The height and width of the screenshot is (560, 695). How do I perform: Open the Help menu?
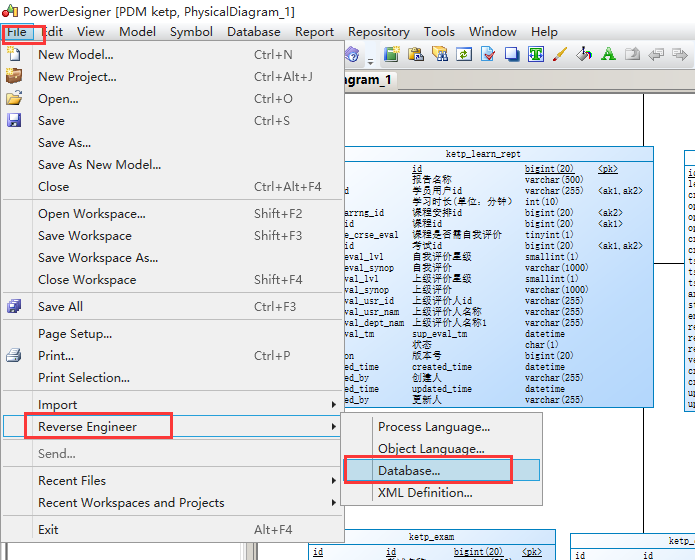tap(544, 32)
